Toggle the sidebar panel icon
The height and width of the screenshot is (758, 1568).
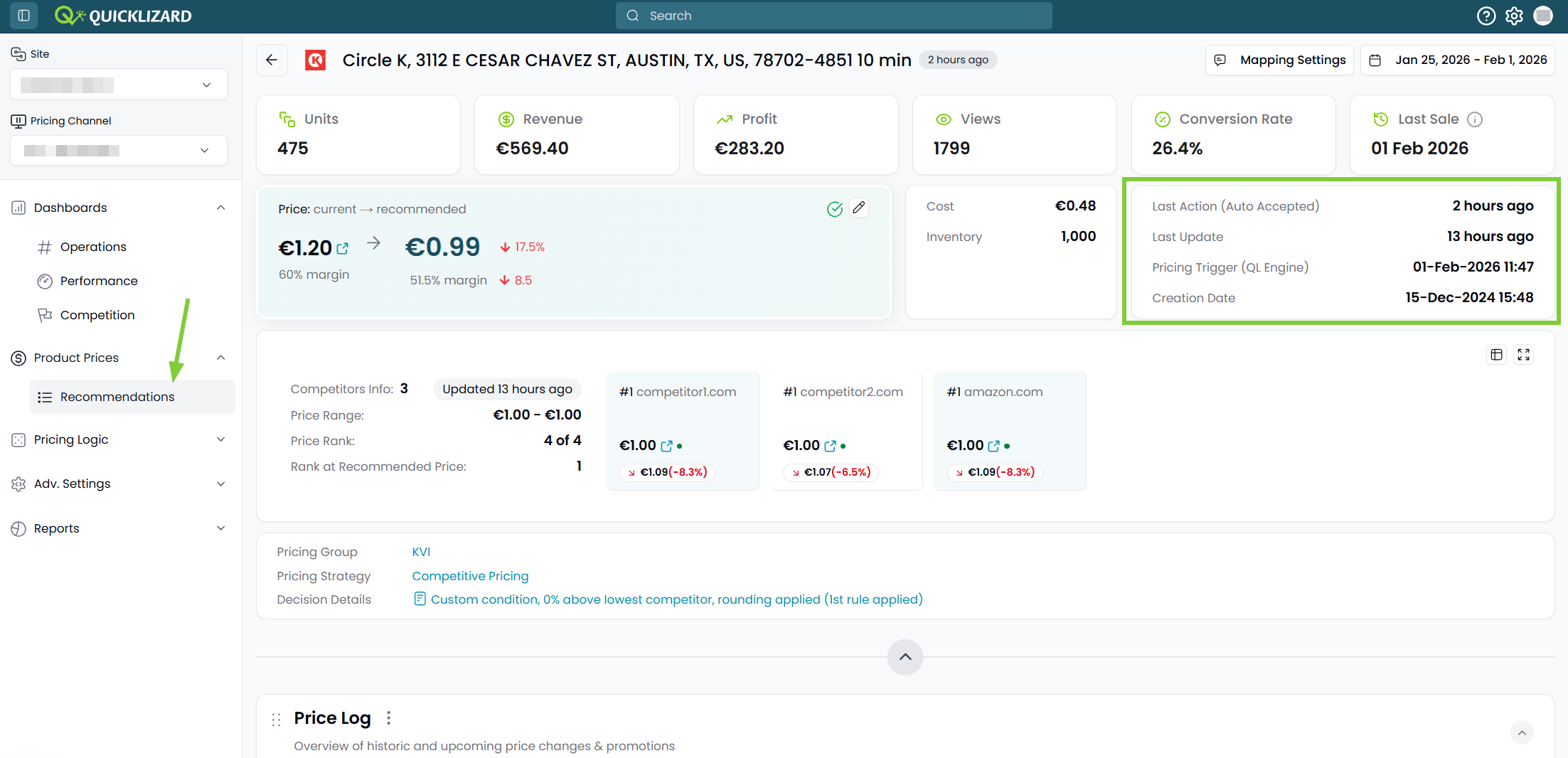click(23, 16)
